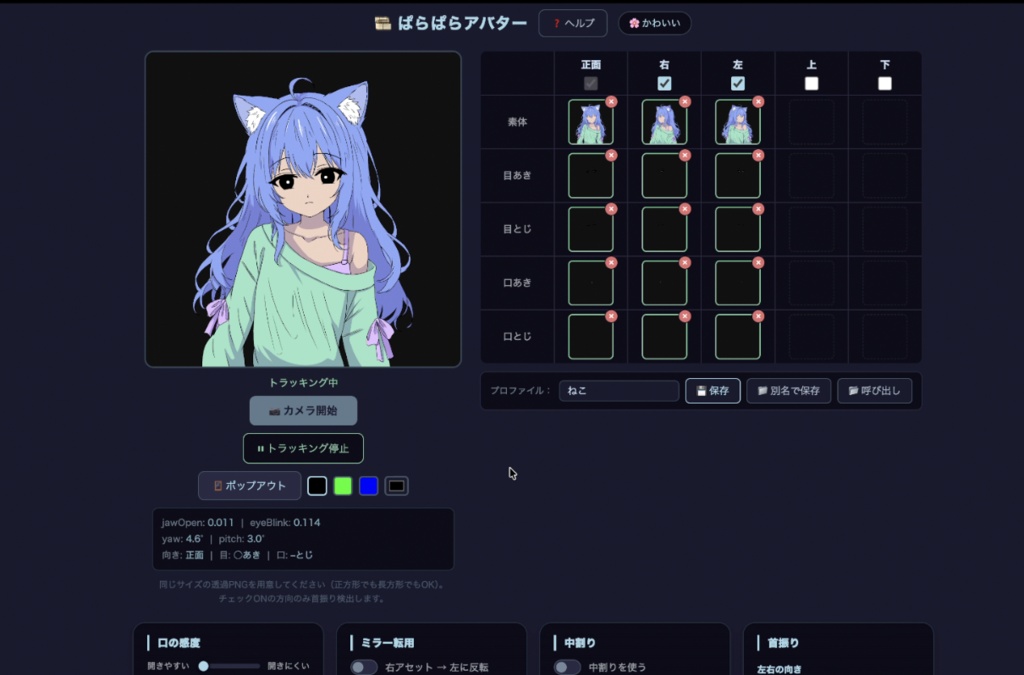Remove the 素体 右 image
This screenshot has width=1024, height=675.
685,101
